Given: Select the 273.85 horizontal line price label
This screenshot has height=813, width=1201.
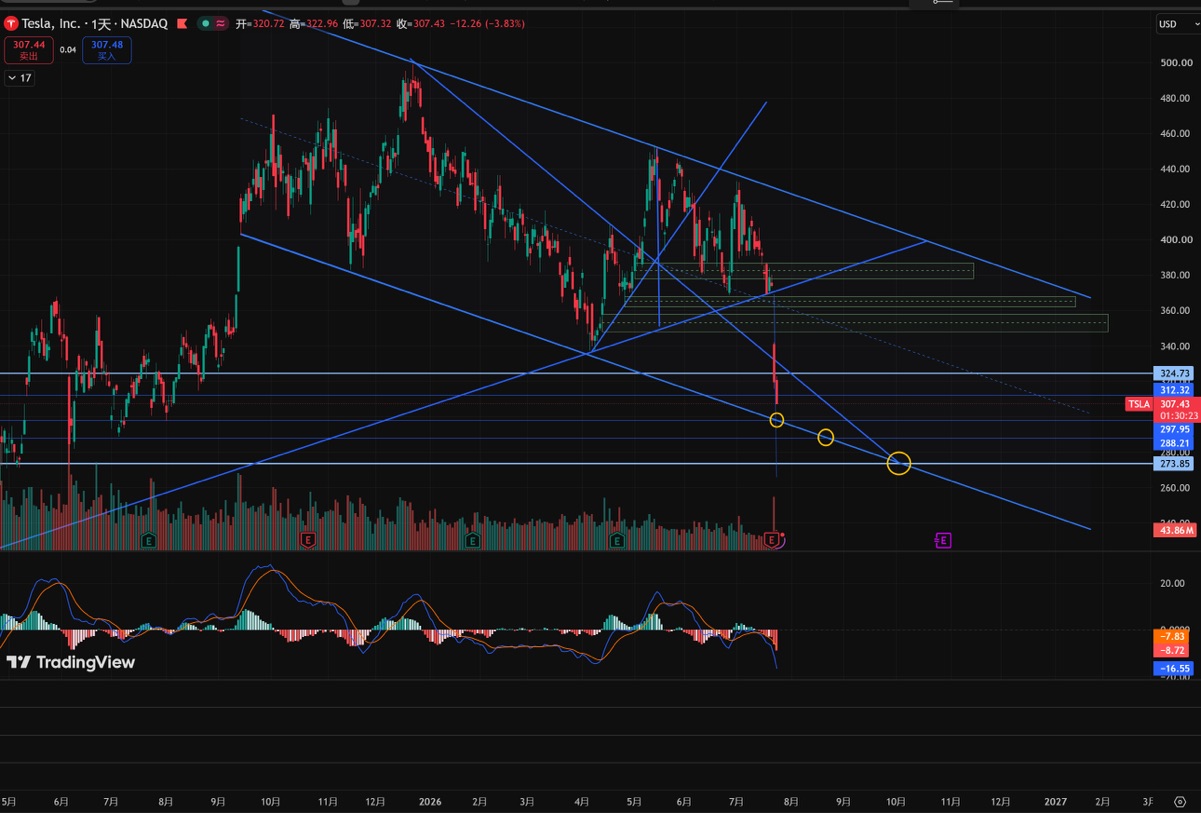Looking at the screenshot, I should pyautogui.click(x=1173, y=464).
